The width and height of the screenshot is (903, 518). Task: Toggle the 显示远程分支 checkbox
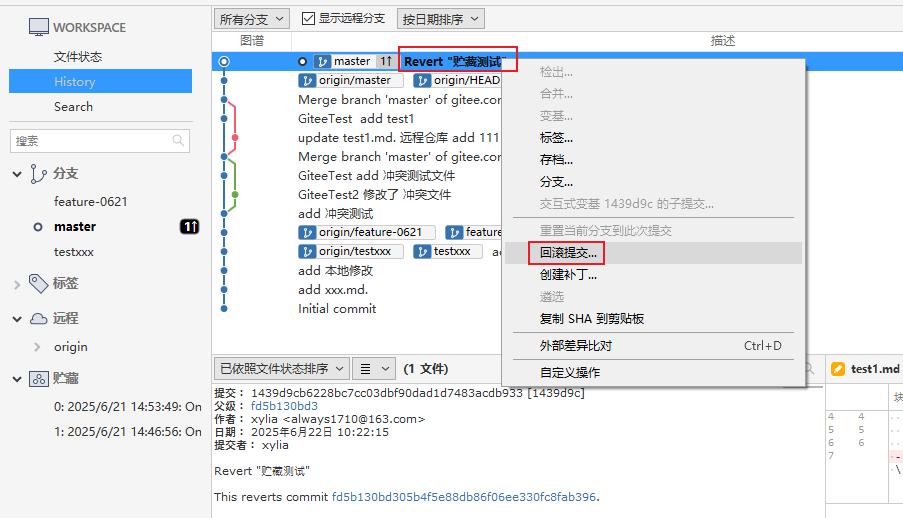pos(309,18)
